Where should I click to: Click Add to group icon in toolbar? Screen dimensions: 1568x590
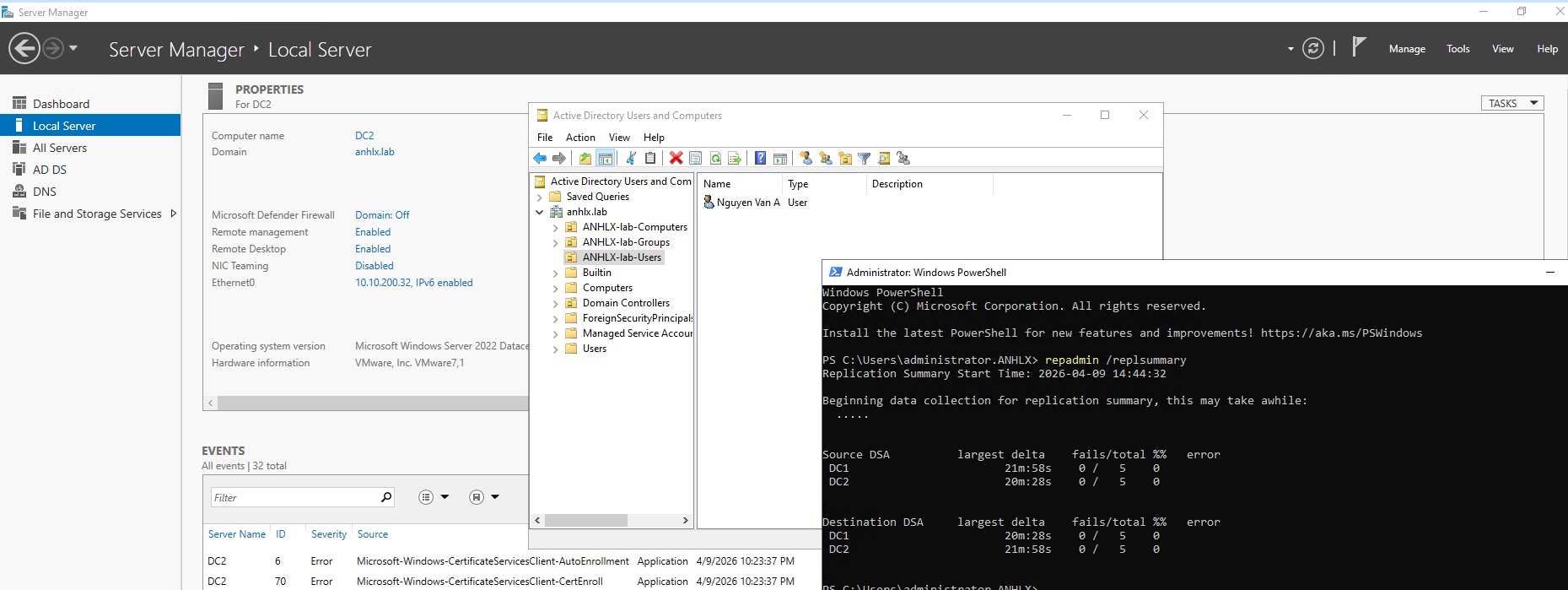coord(903,158)
